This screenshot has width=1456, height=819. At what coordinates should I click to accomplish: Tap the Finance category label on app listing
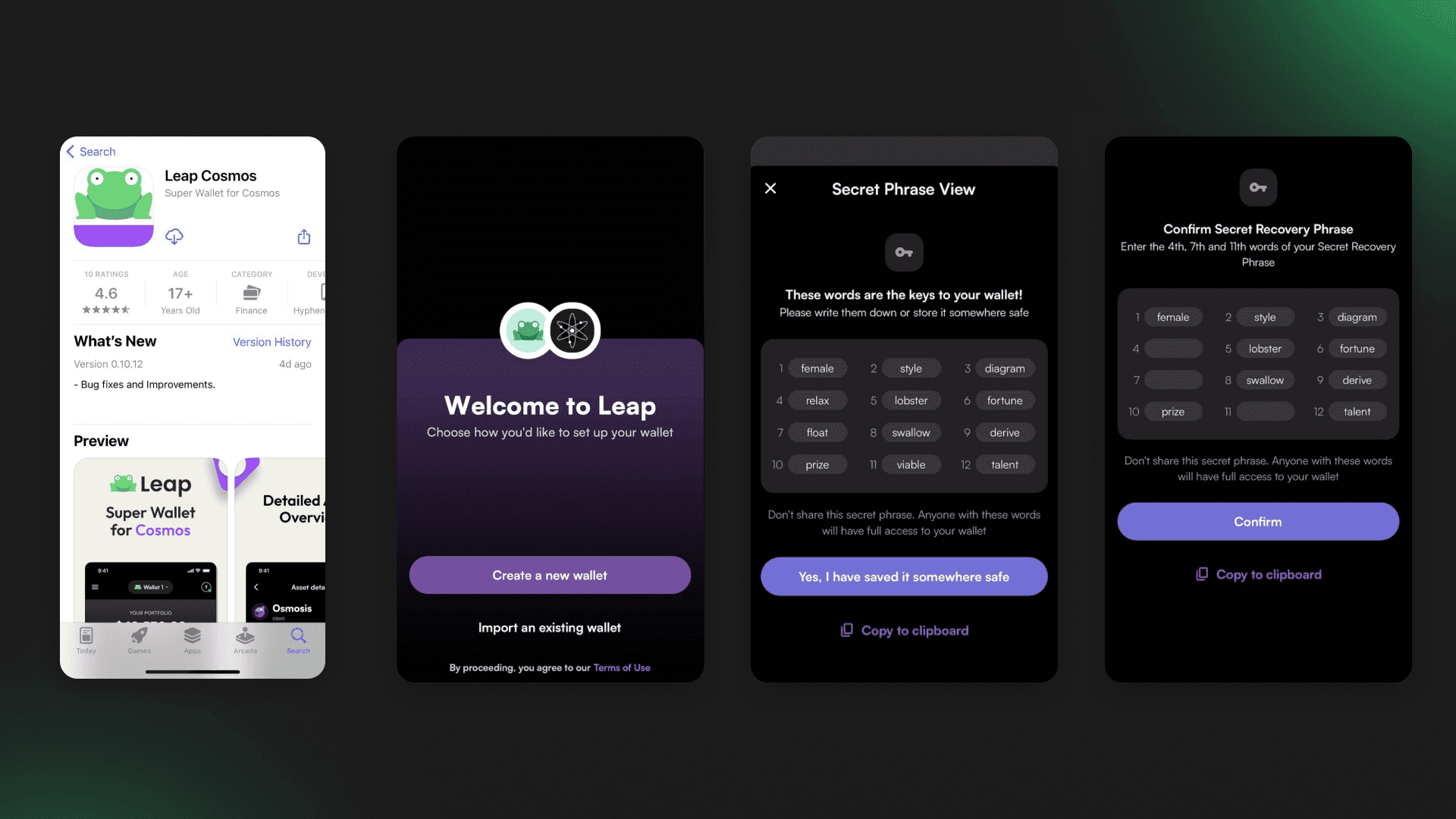tap(250, 310)
